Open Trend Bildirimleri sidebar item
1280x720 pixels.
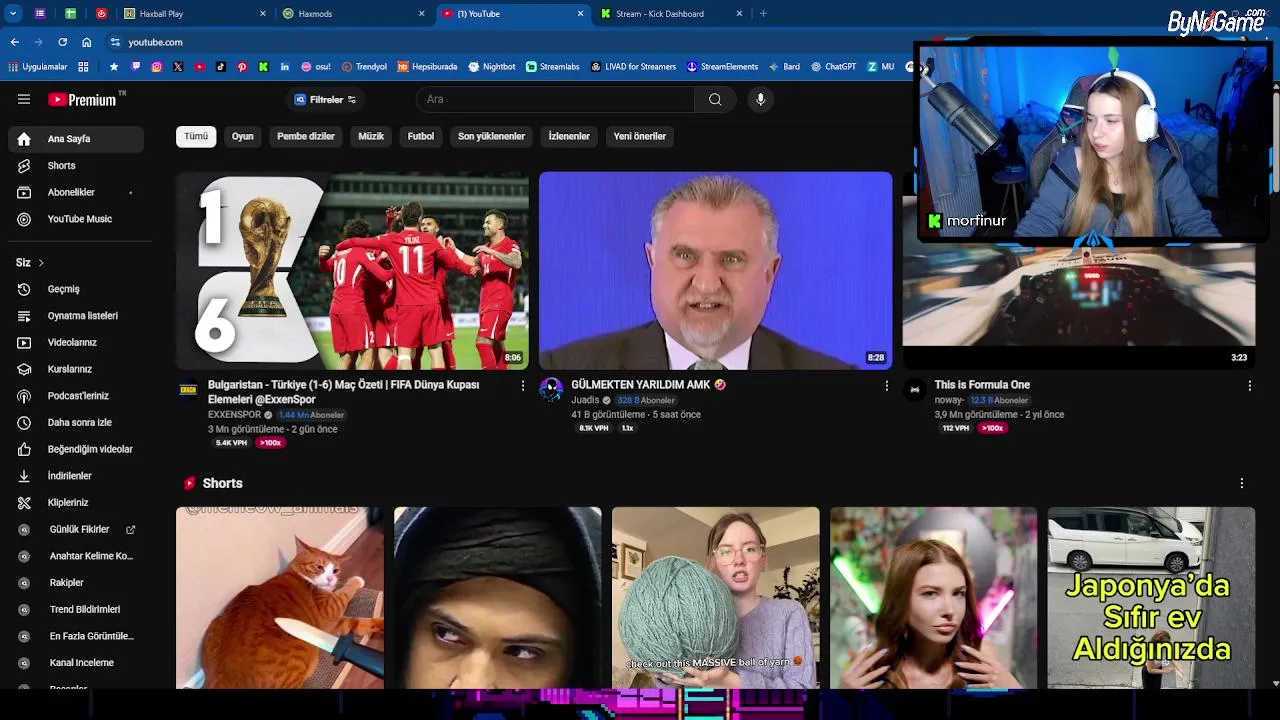tap(75, 609)
